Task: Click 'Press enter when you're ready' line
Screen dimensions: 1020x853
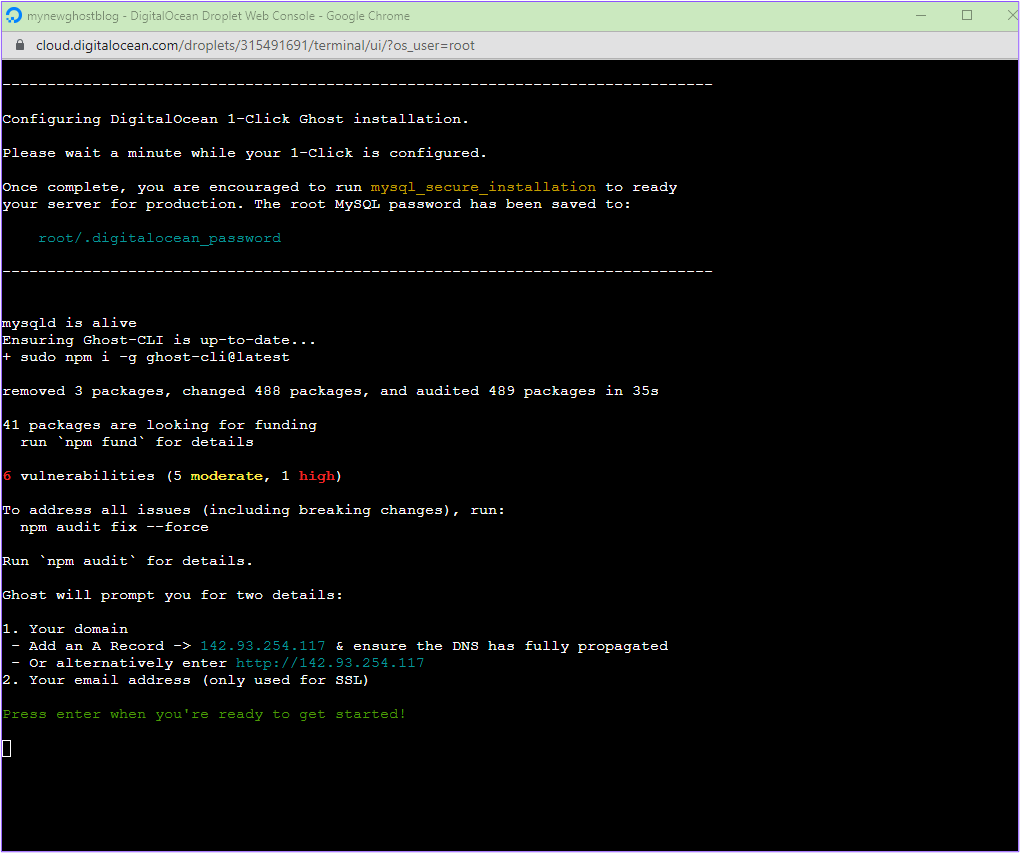Action: (x=204, y=714)
